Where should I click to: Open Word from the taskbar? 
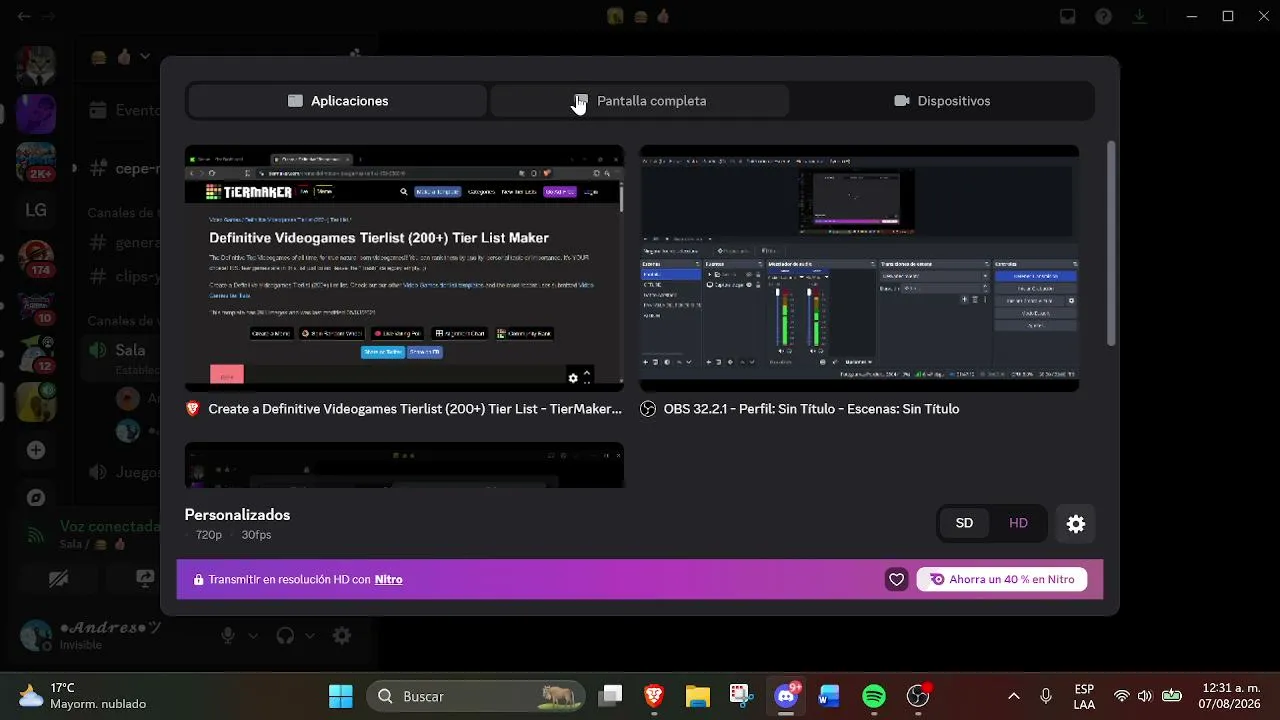pos(829,696)
